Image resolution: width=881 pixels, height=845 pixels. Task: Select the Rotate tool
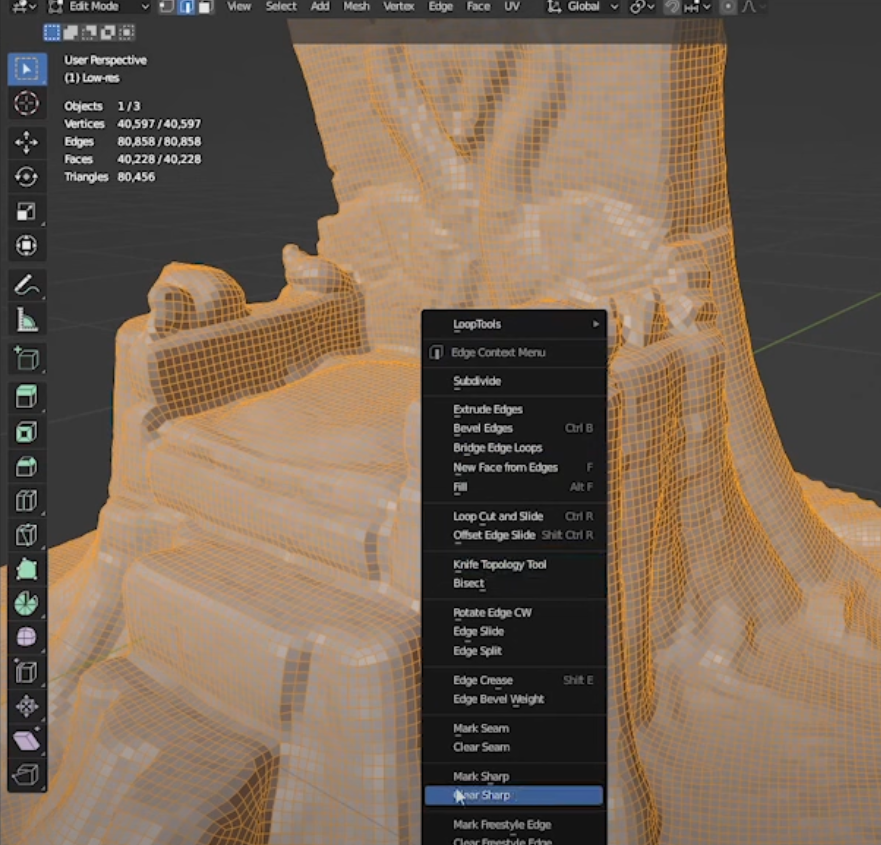pyautogui.click(x=26, y=177)
